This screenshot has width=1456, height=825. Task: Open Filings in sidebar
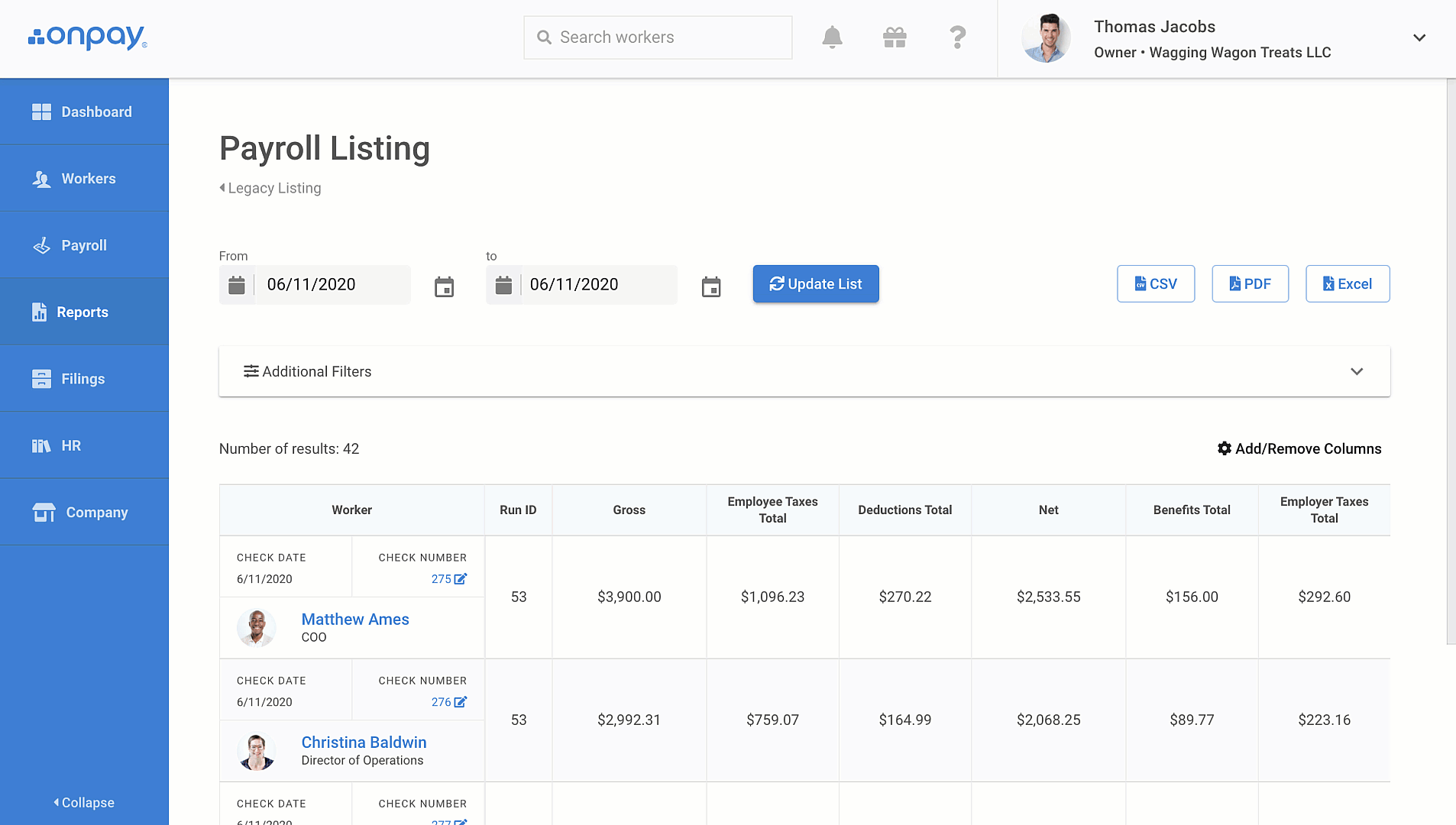[x=84, y=378]
